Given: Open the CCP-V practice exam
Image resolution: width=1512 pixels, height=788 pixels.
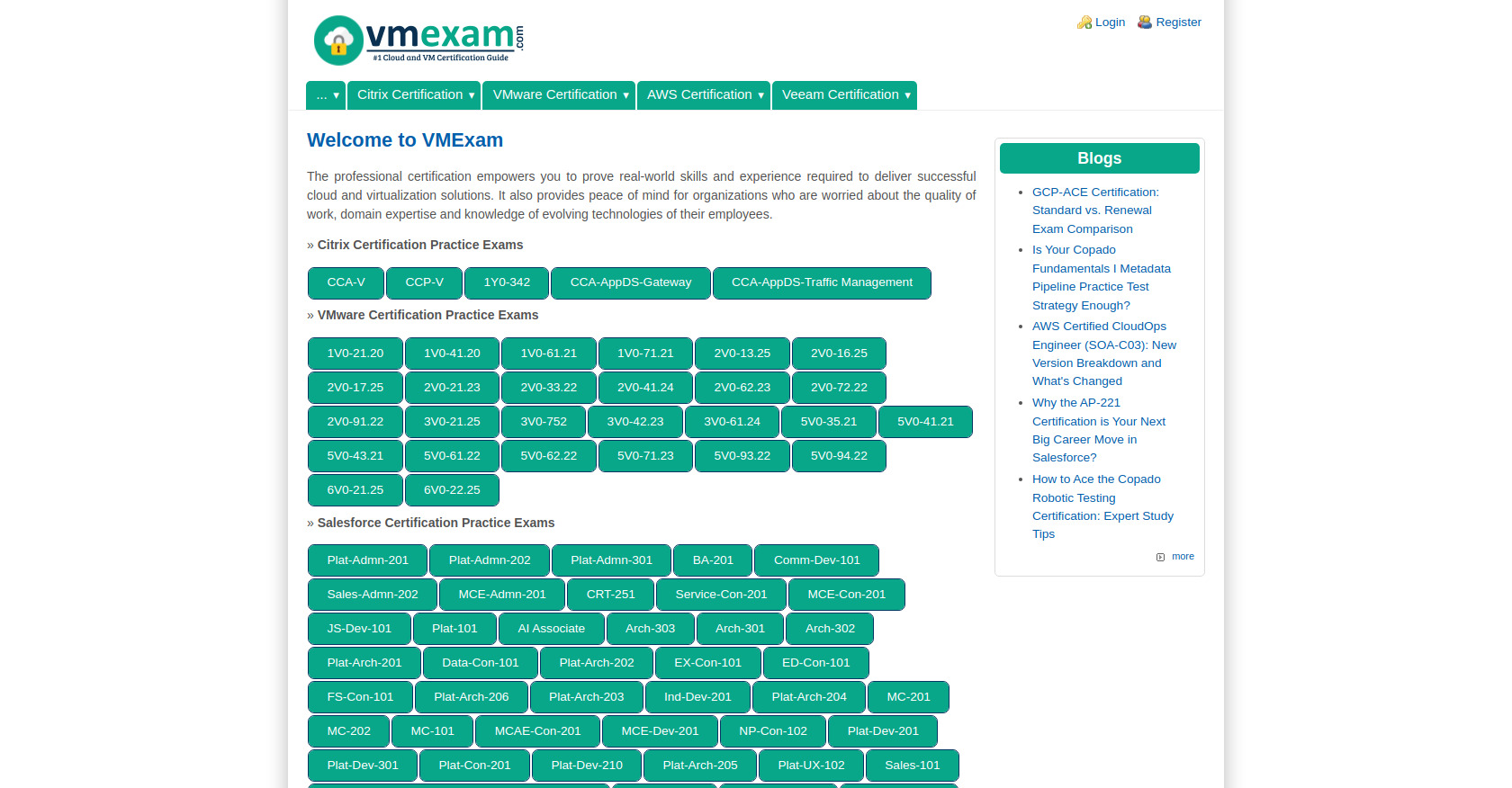Looking at the screenshot, I should [x=424, y=282].
